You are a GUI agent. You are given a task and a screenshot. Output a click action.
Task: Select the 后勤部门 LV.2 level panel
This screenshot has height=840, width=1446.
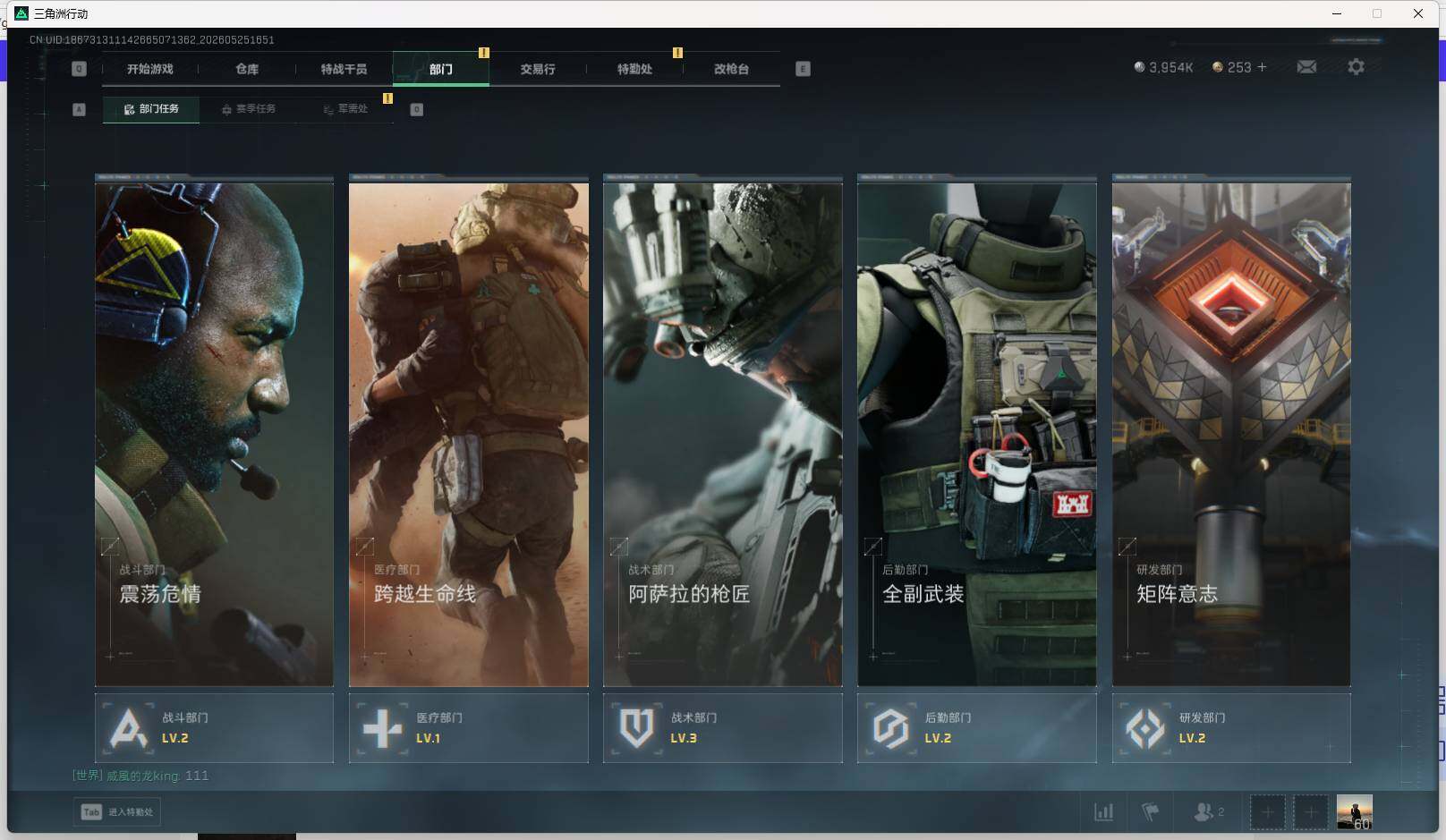point(977,728)
